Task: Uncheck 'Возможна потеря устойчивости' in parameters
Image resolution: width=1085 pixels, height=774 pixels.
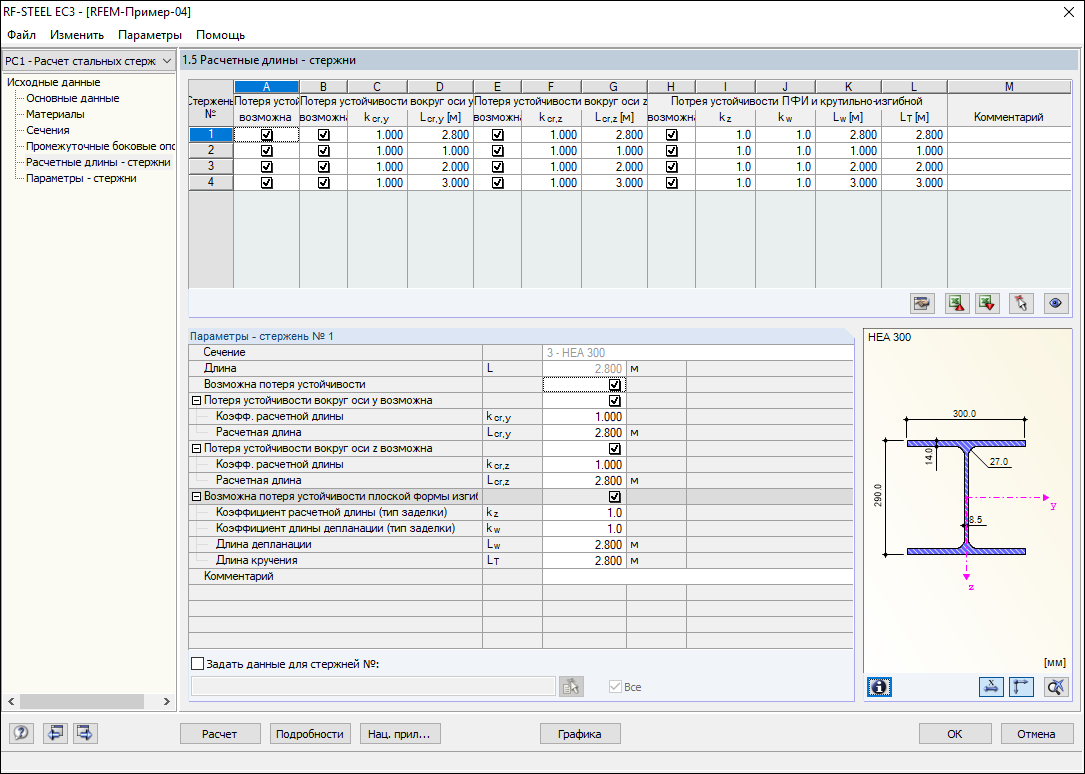Action: click(614, 385)
